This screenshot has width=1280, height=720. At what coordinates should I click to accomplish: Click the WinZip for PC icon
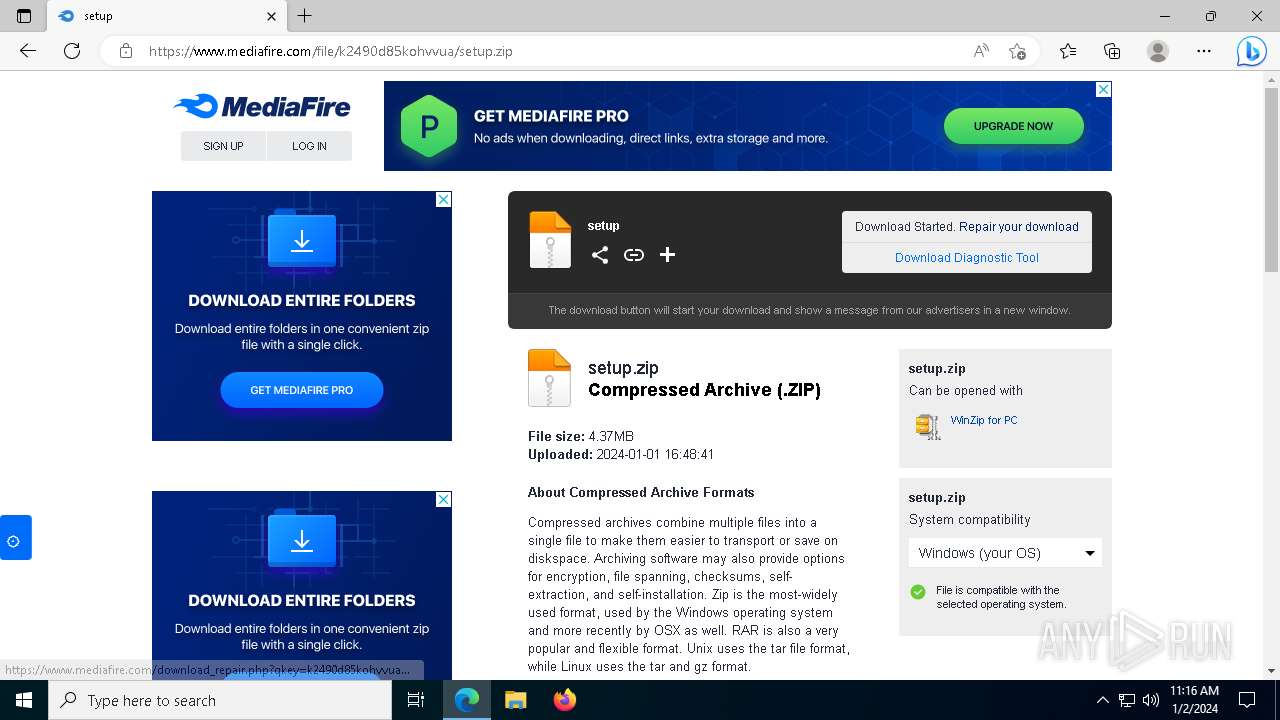pos(928,426)
